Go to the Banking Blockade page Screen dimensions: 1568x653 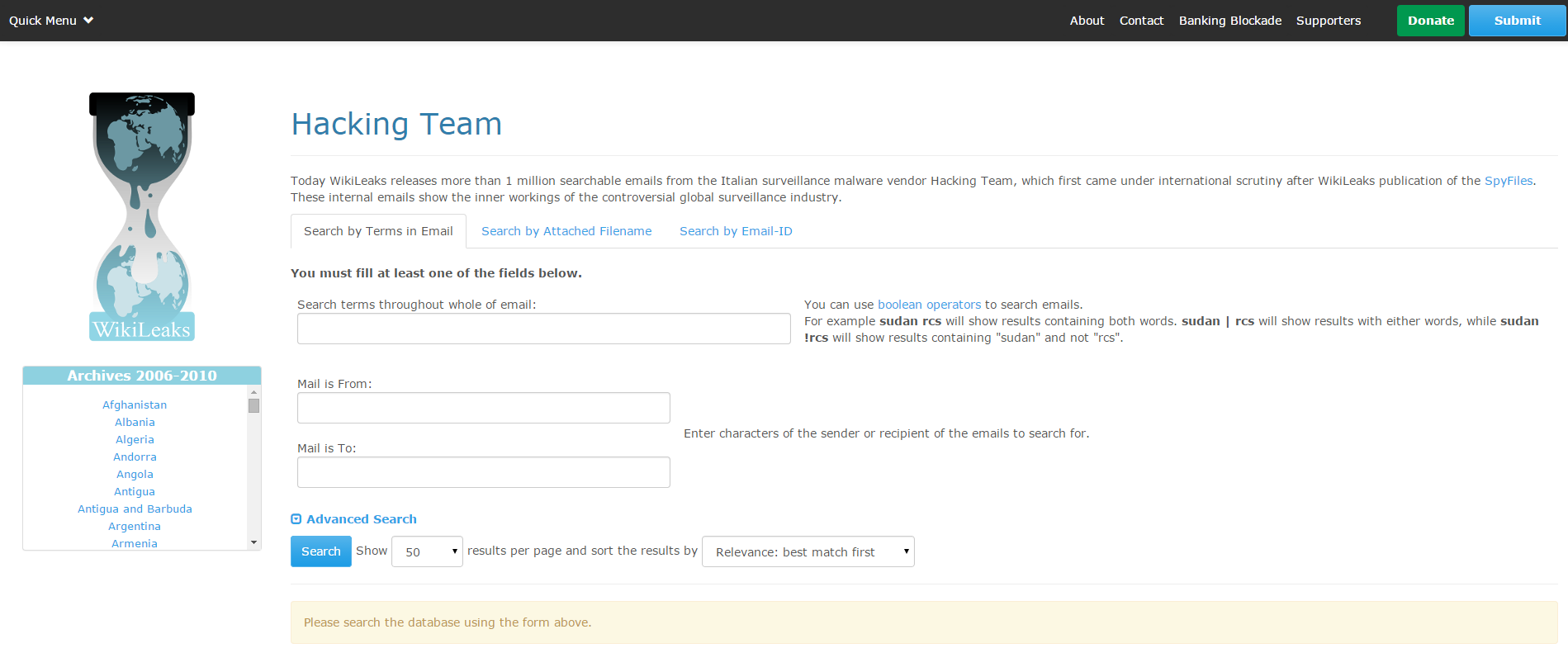click(x=1230, y=21)
